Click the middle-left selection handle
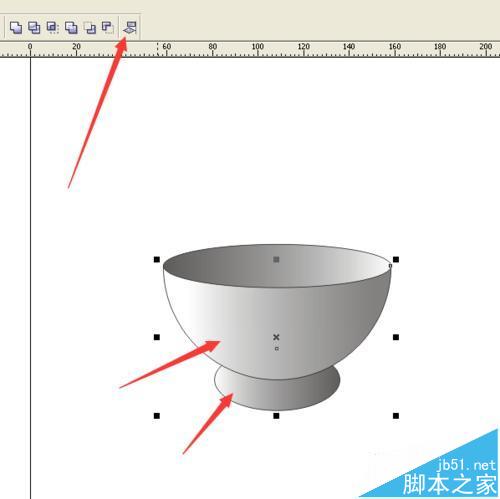Image resolution: width=500 pixels, height=499 pixels. tap(157, 337)
